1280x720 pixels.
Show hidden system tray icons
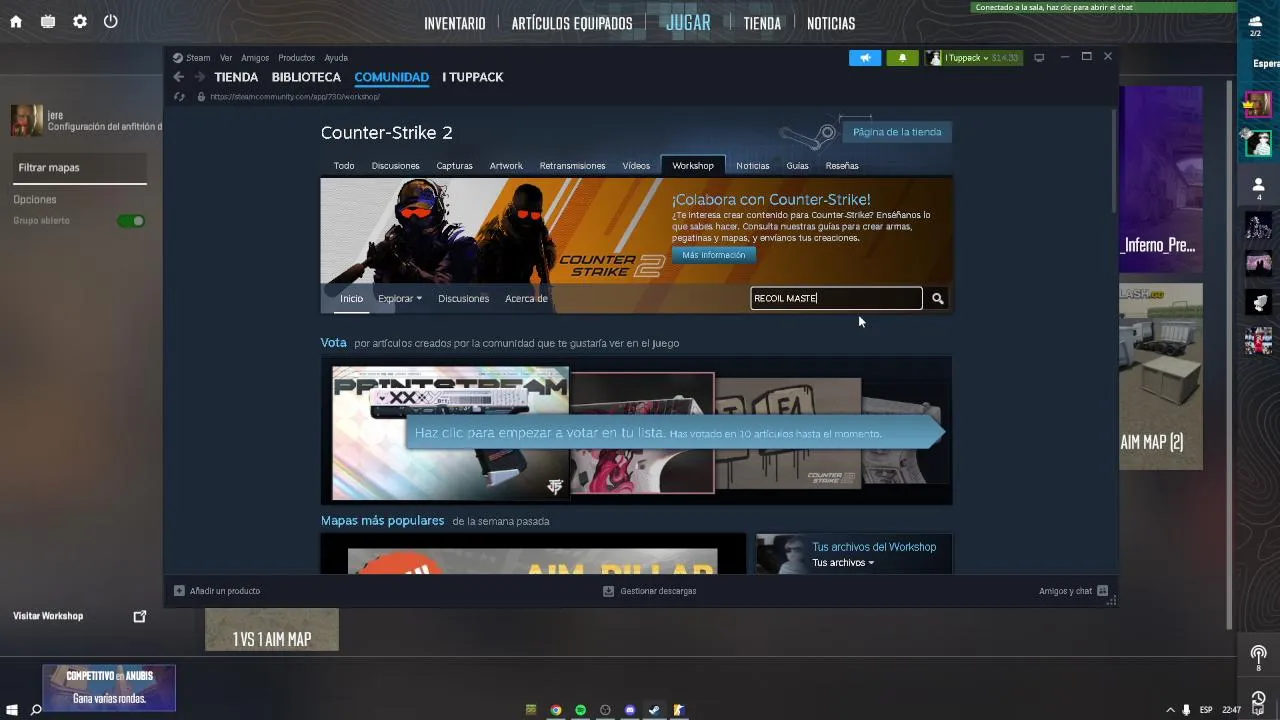coord(1170,710)
